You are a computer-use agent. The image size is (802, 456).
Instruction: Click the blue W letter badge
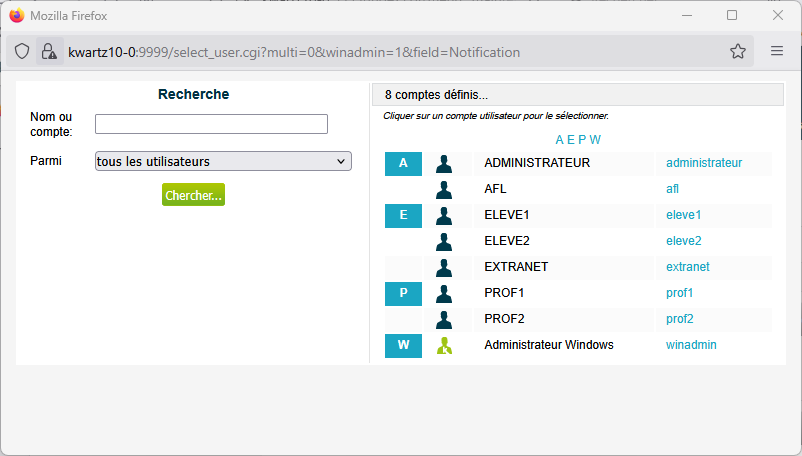[404, 346]
